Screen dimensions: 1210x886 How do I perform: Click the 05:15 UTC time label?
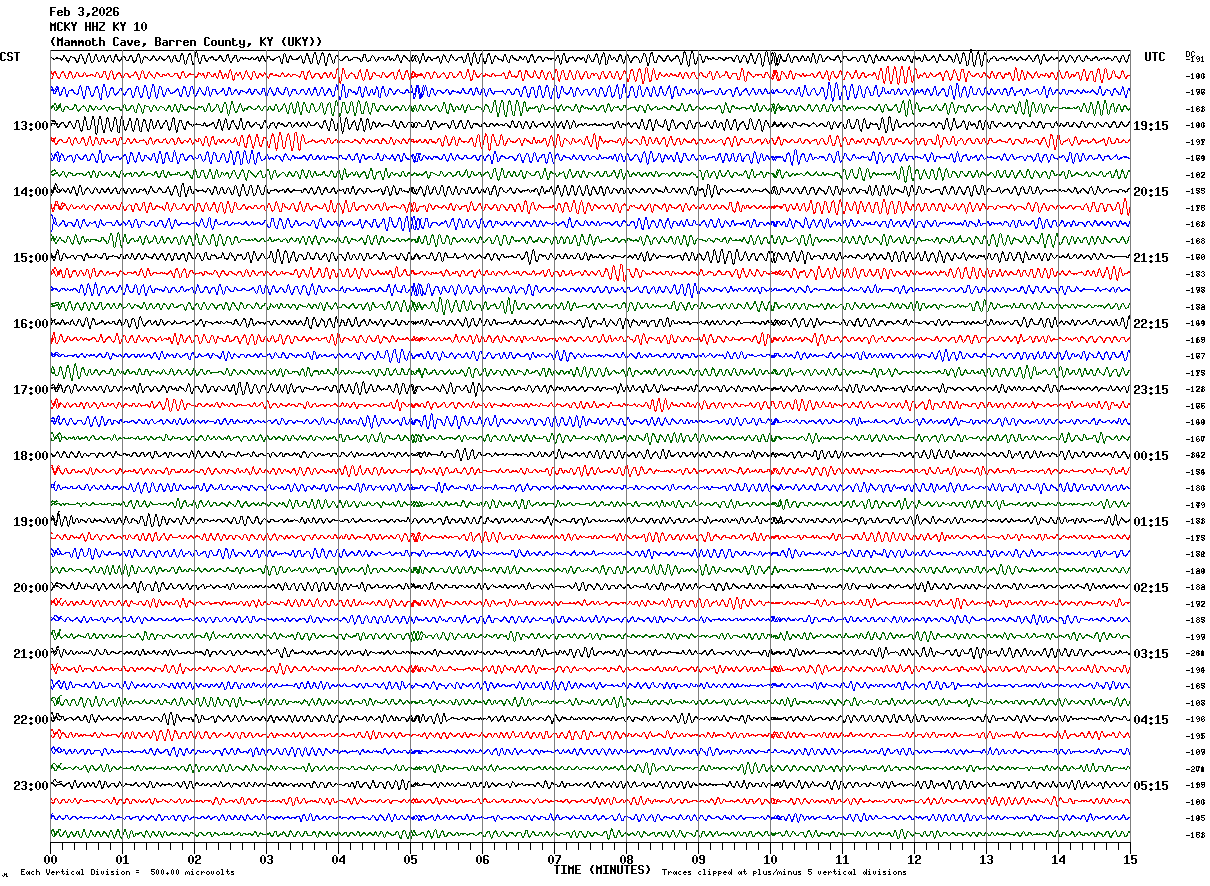point(1150,786)
